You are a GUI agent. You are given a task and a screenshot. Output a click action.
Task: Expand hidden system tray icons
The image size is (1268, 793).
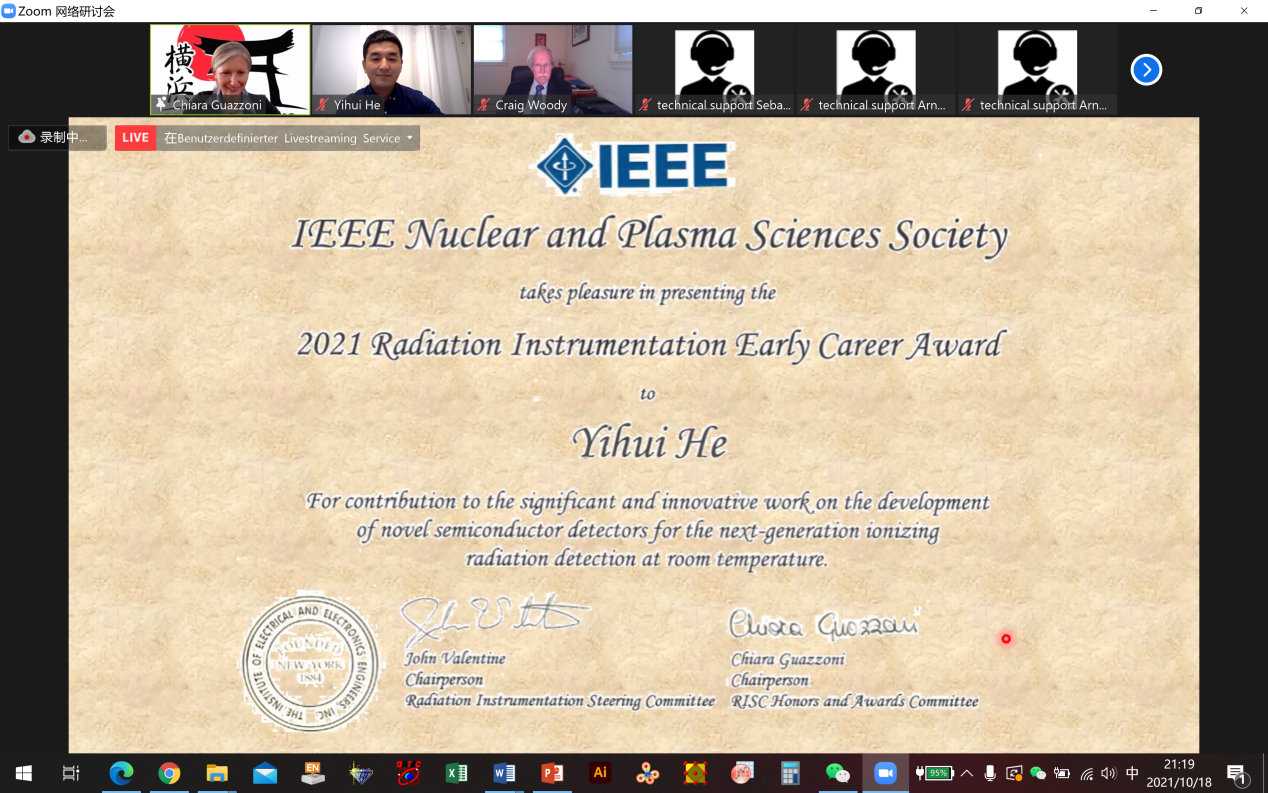[x=967, y=773]
